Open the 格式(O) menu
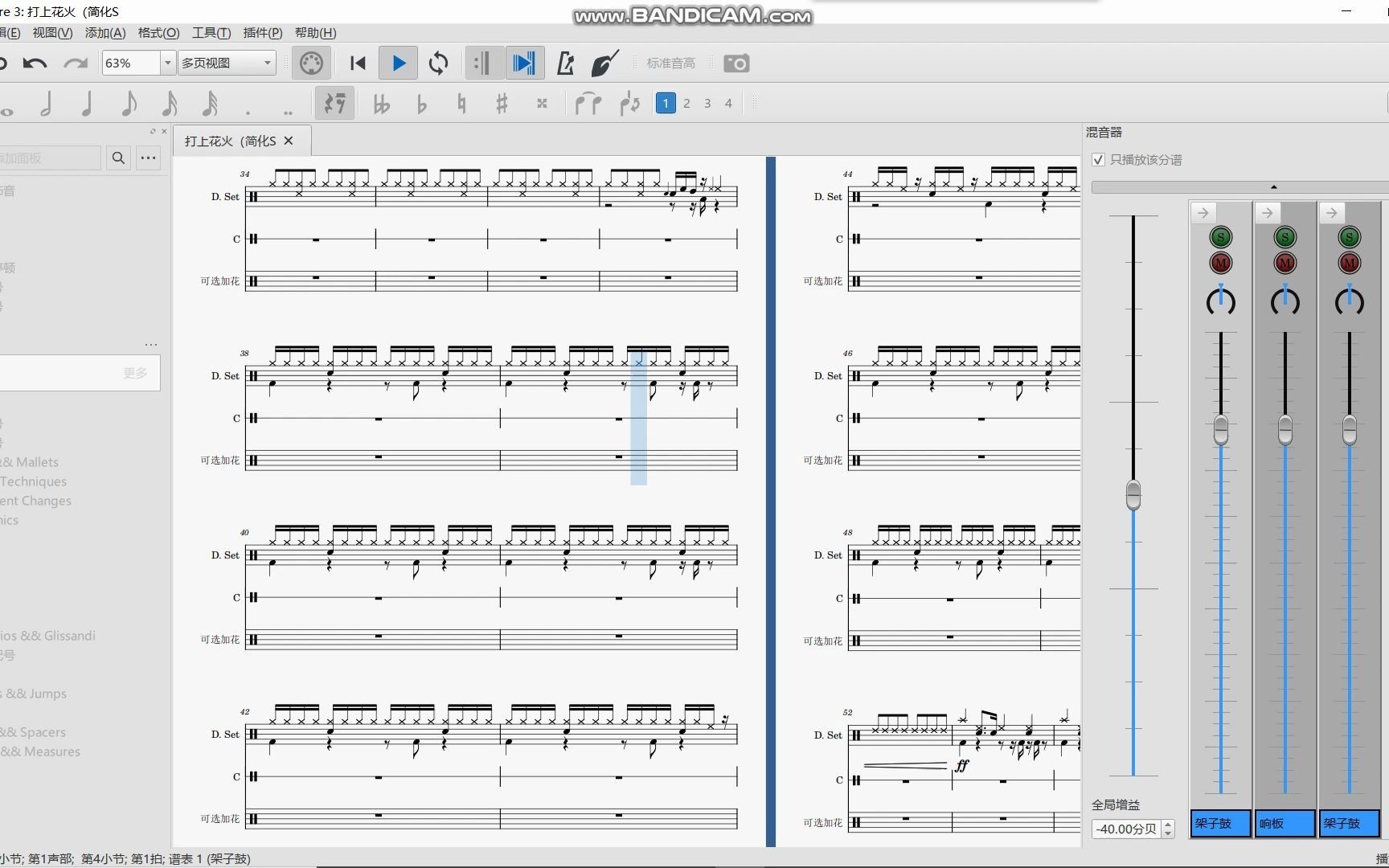 click(x=158, y=33)
